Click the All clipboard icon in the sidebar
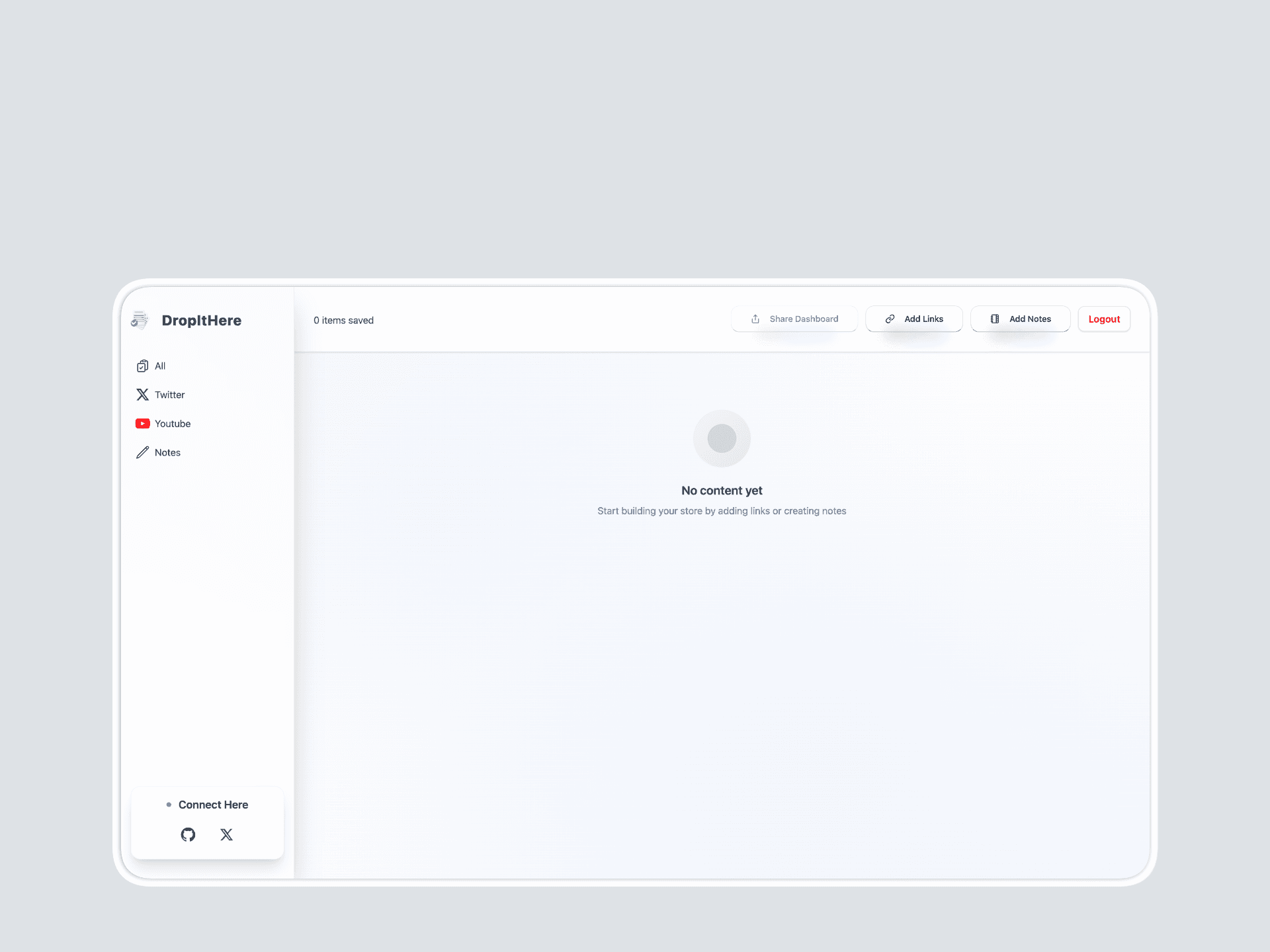 pos(142,366)
